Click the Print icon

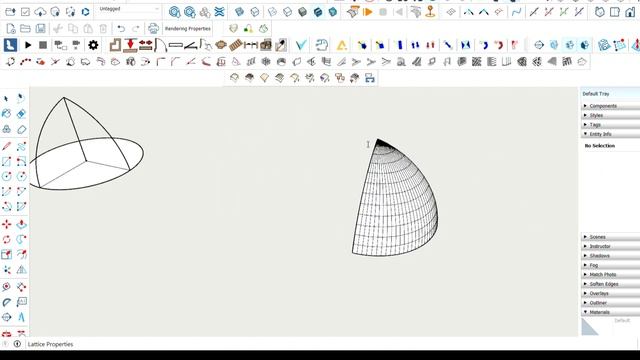153,29
